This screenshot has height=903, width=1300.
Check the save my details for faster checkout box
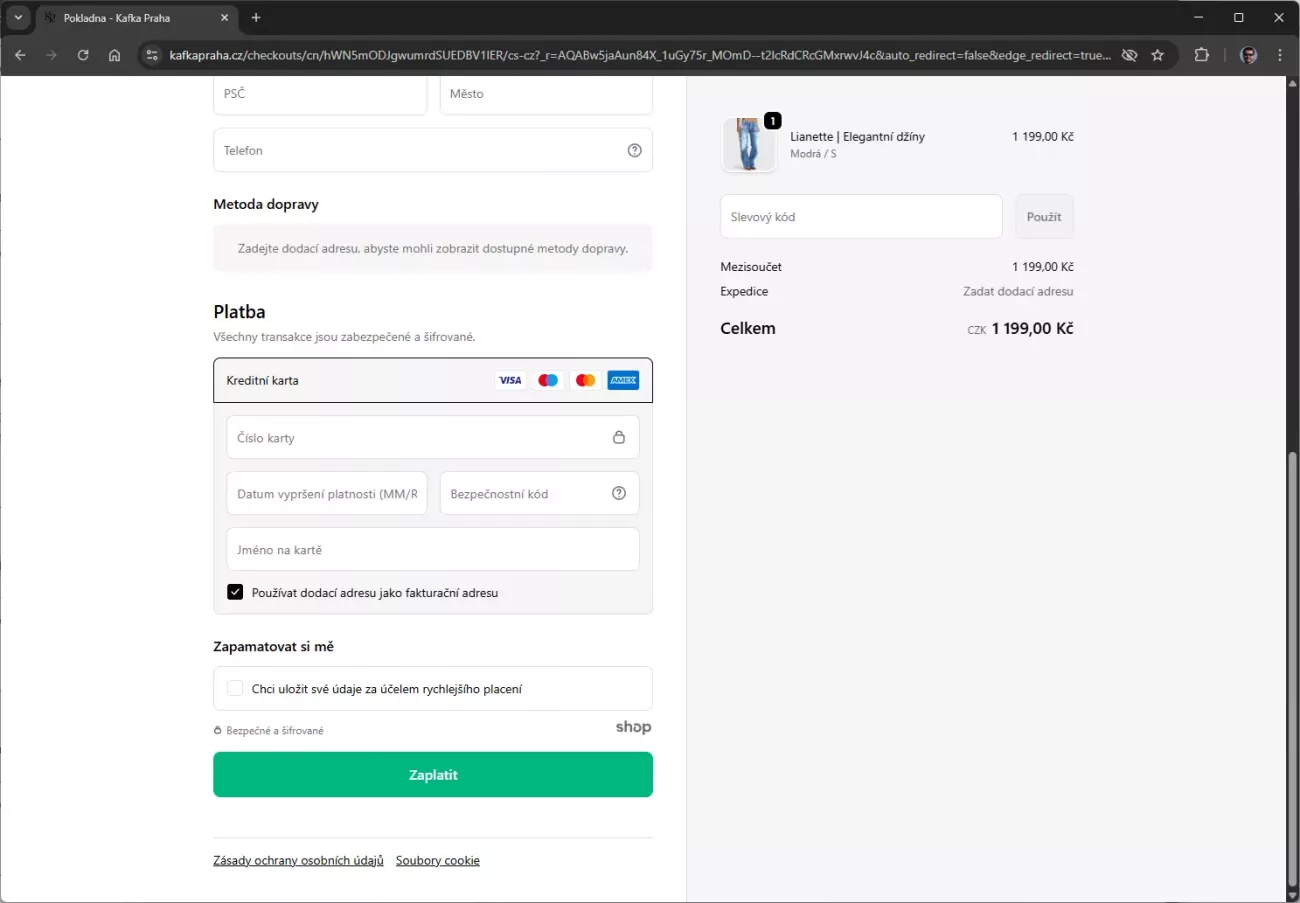tap(235, 688)
